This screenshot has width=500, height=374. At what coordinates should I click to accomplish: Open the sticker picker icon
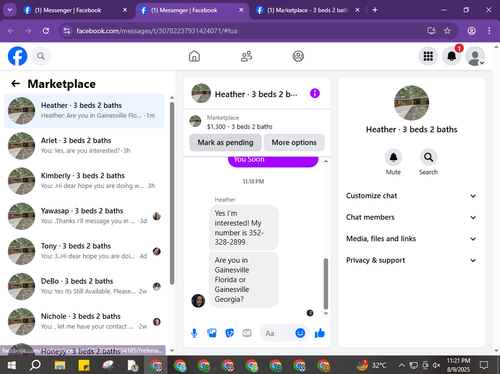click(x=229, y=333)
